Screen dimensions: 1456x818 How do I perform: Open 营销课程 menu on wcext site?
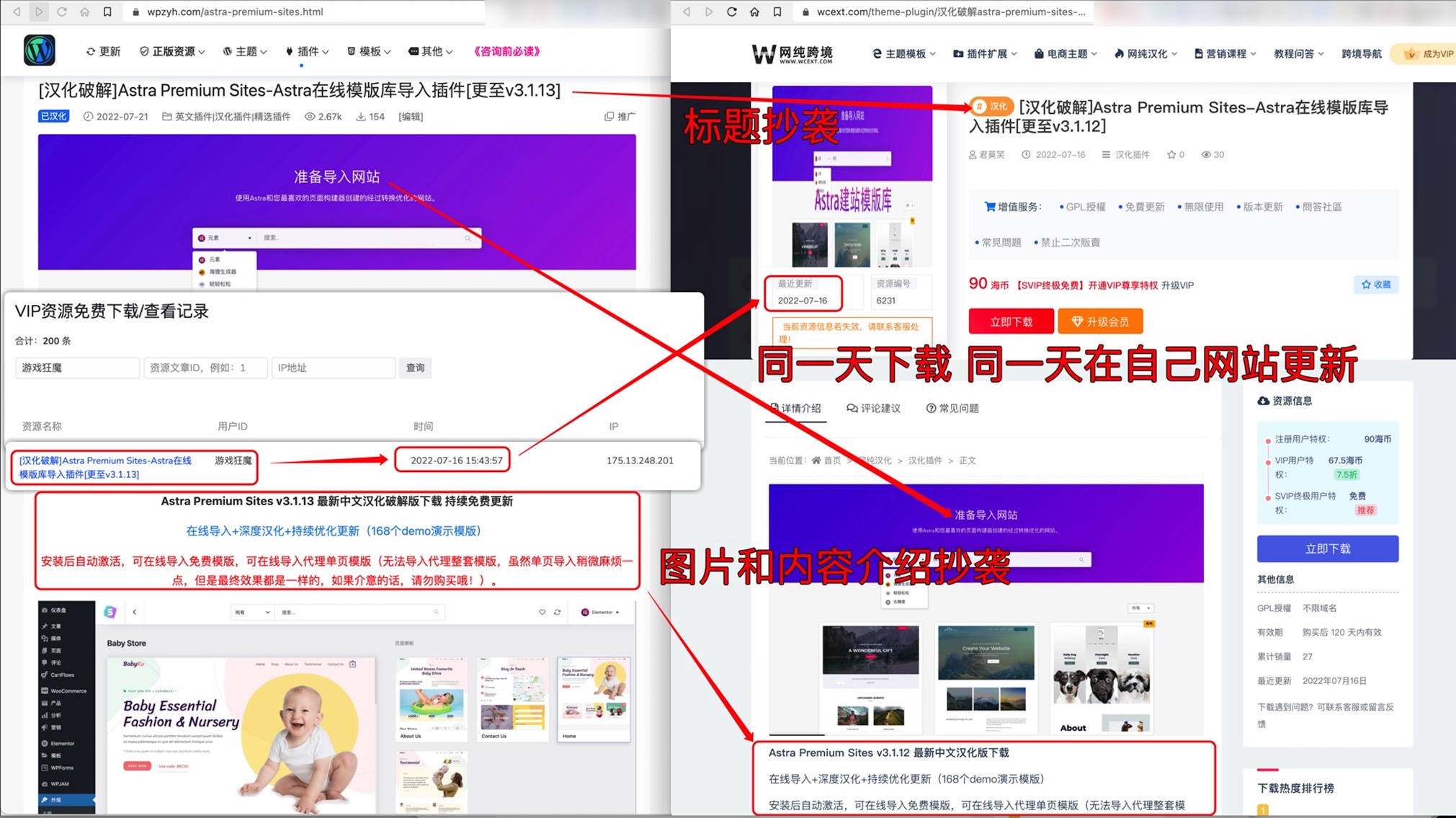point(1225,53)
